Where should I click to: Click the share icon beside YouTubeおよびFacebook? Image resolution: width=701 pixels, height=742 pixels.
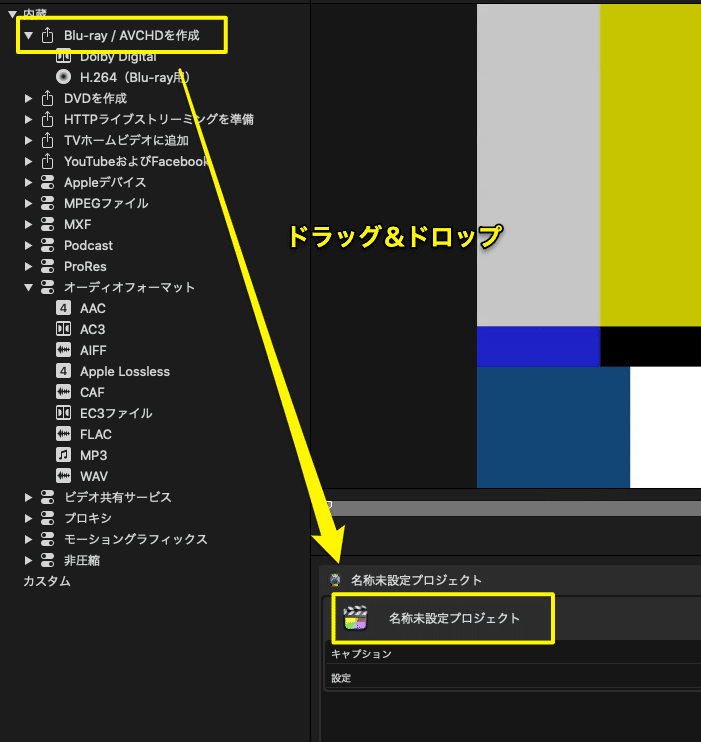point(47,161)
